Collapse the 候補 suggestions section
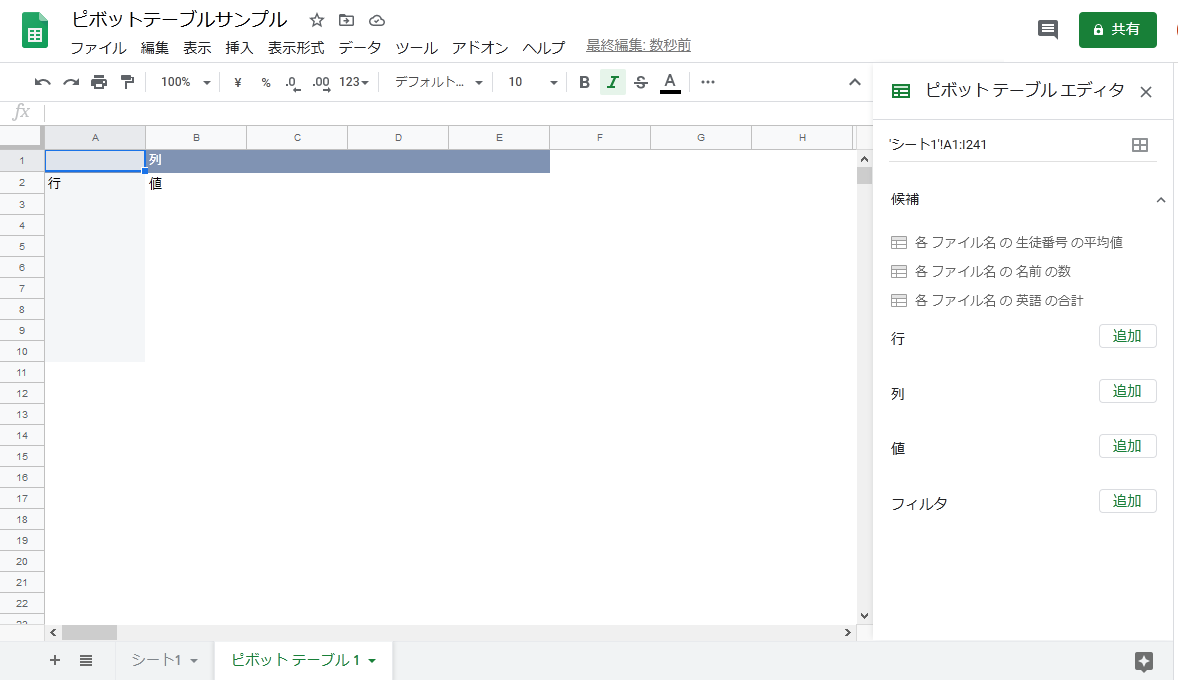 [1160, 200]
